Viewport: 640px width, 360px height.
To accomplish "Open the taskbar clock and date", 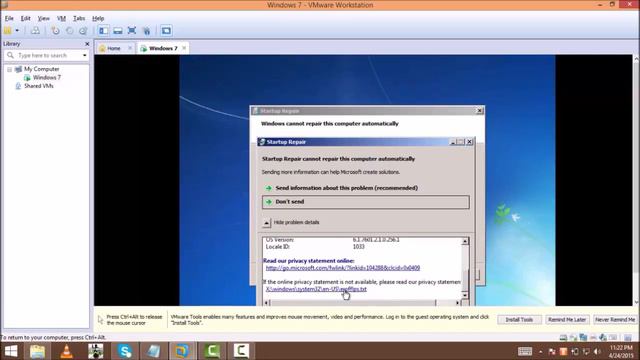I will tap(622, 351).
